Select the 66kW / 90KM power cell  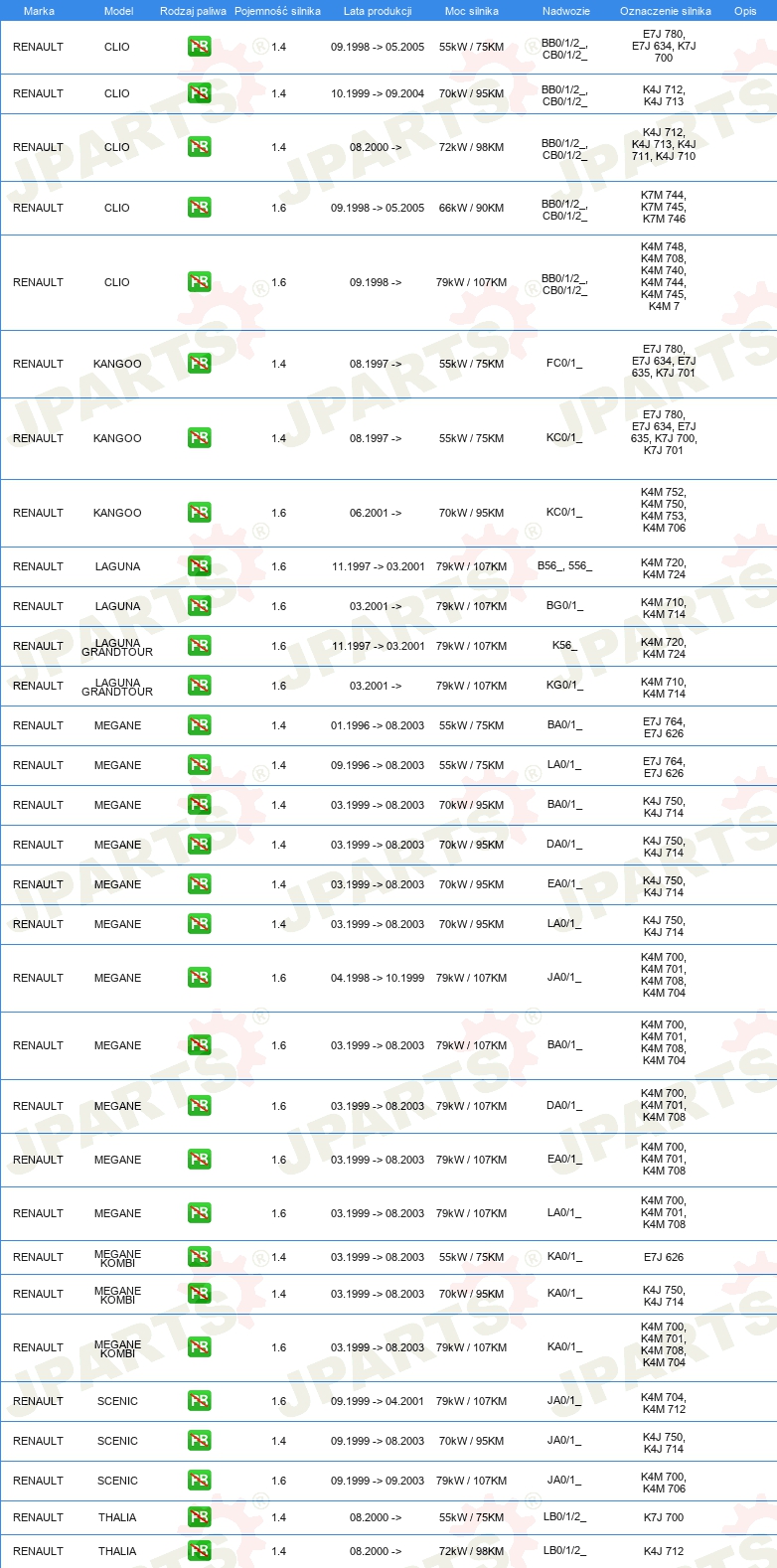point(471,208)
